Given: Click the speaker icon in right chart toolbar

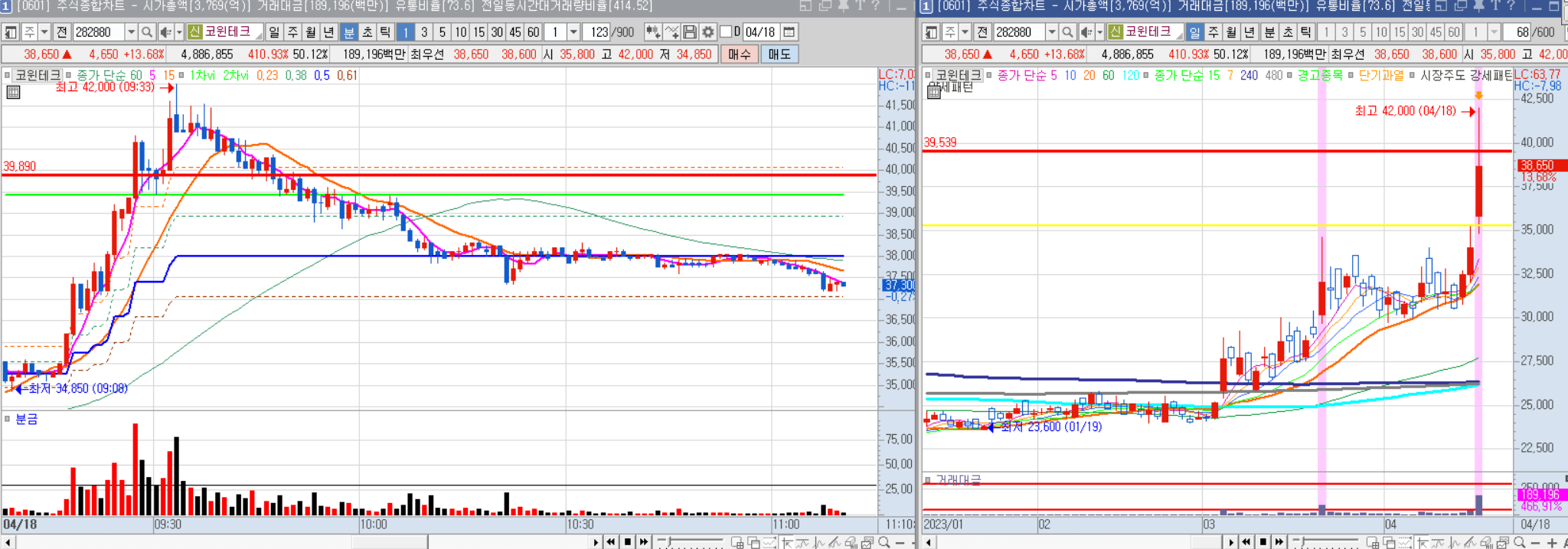Looking at the screenshot, I should pos(1086,32).
